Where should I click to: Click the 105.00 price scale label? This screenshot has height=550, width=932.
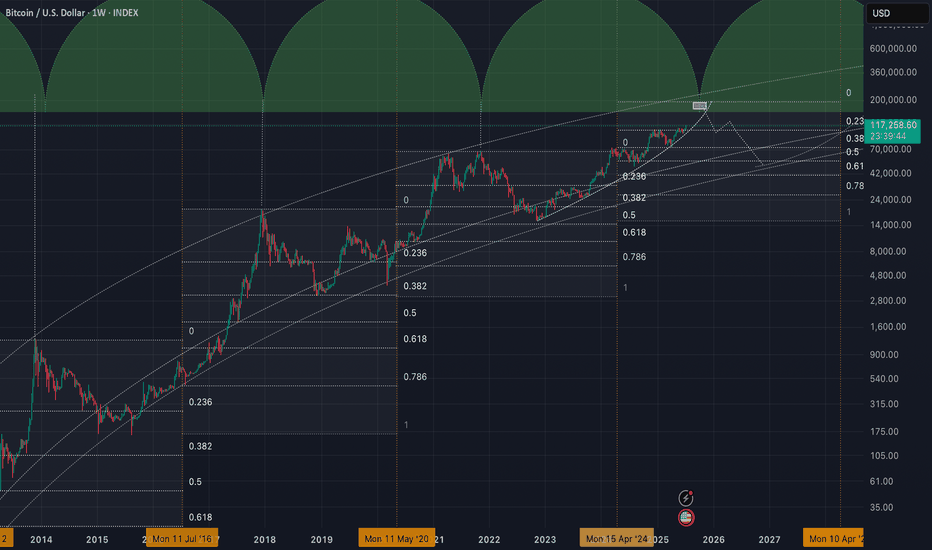884,456
